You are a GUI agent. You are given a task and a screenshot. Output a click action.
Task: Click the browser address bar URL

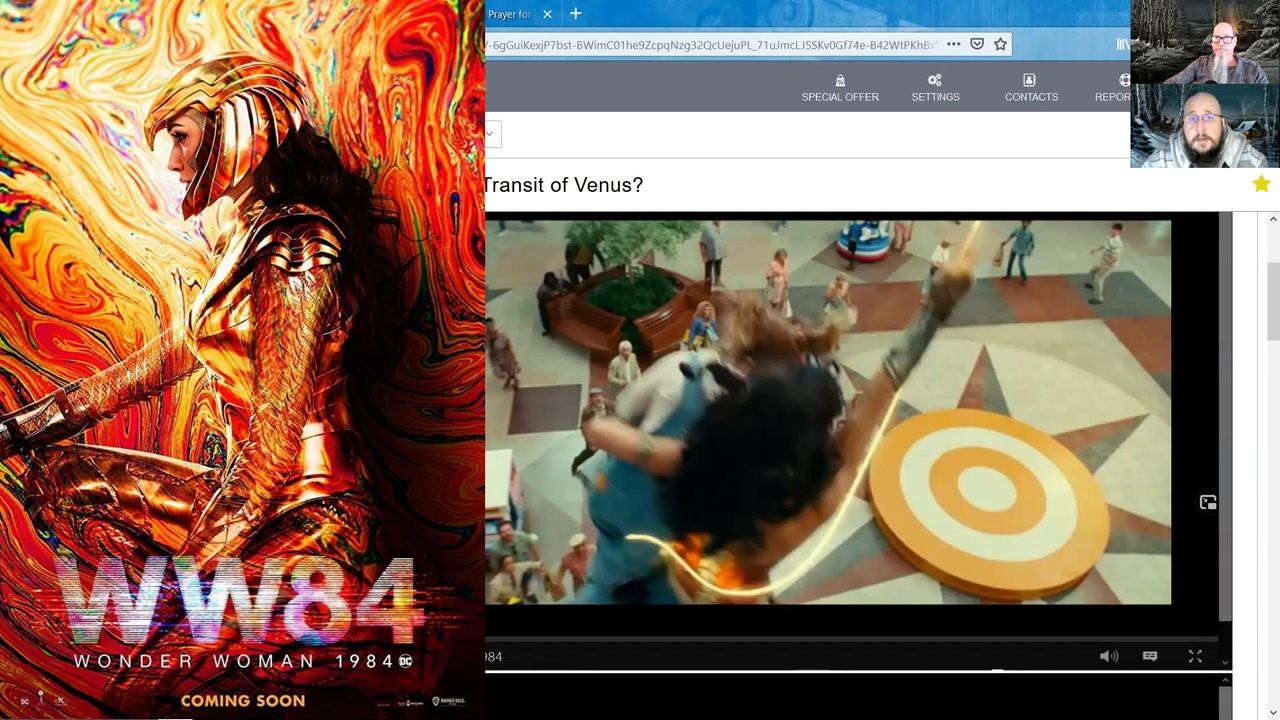(x=710, y=44)
